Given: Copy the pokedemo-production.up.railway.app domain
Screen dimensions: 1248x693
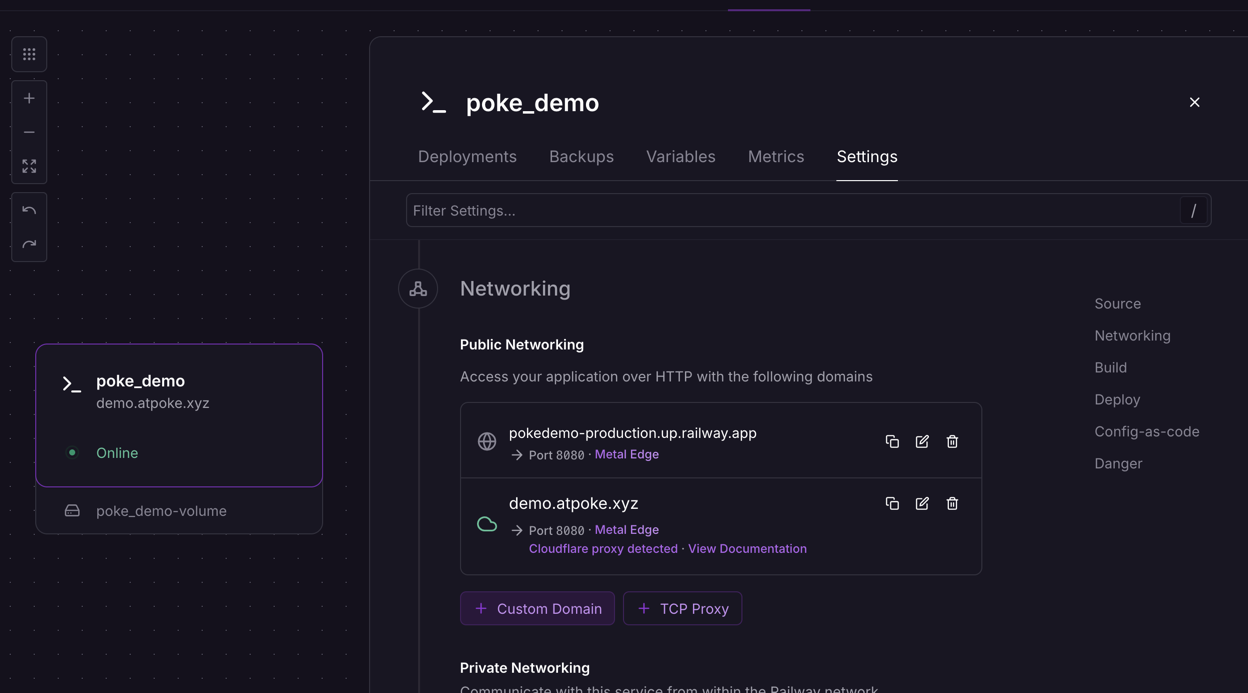Looking at the screenshot, I should click(892, 441).
